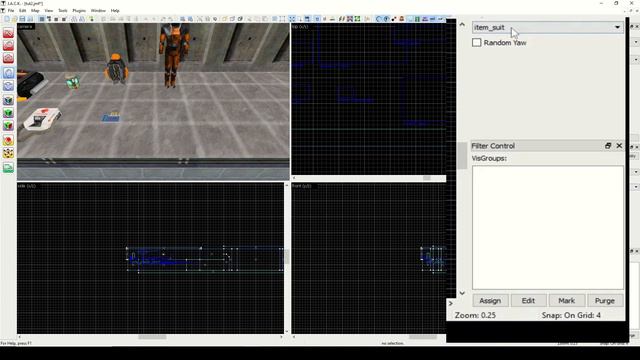Select the green Path tool

pos(8,167)
